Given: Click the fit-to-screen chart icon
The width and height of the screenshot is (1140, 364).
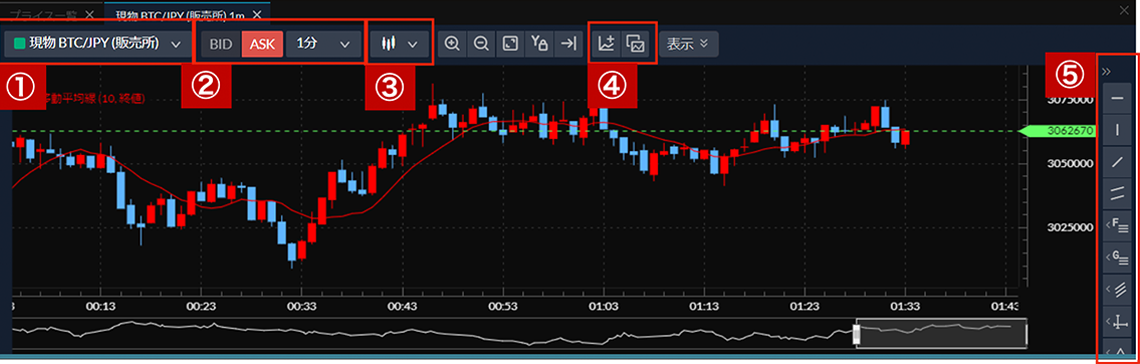Looking at the screenshot, I should pos(510,44).
